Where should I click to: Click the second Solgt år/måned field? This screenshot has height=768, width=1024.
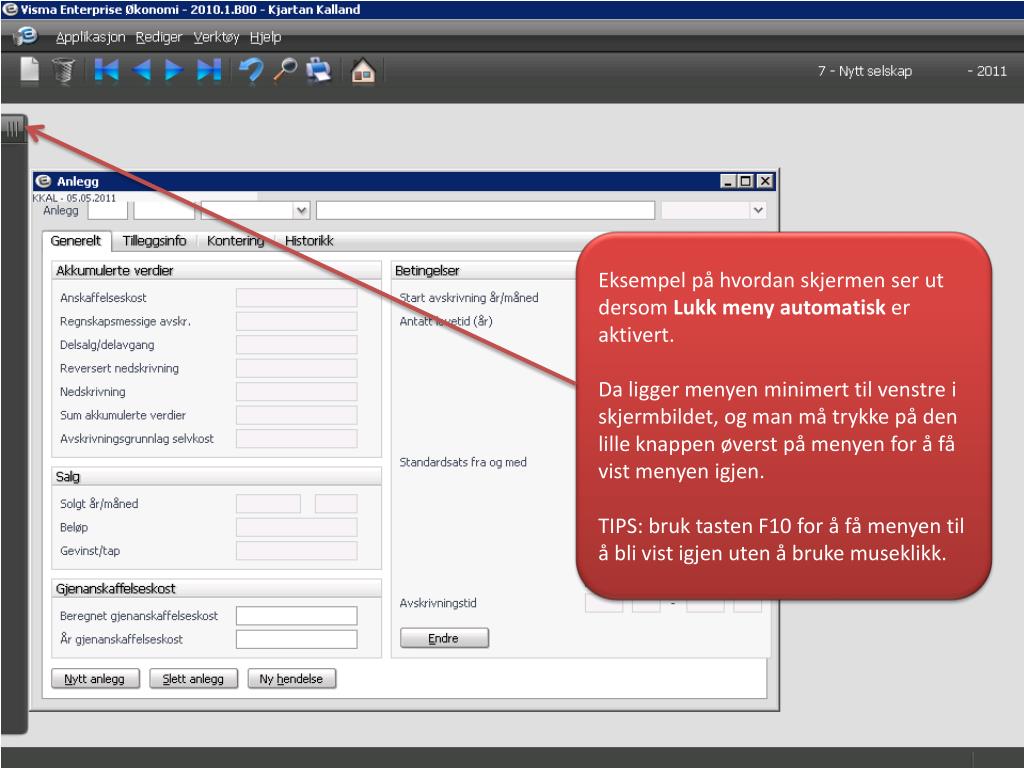click(x=336, y=504)
